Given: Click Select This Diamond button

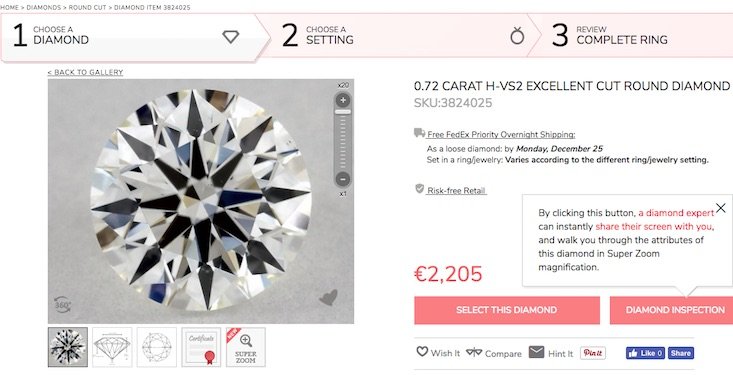Looking at the screenshot, I should click(507, 310).
